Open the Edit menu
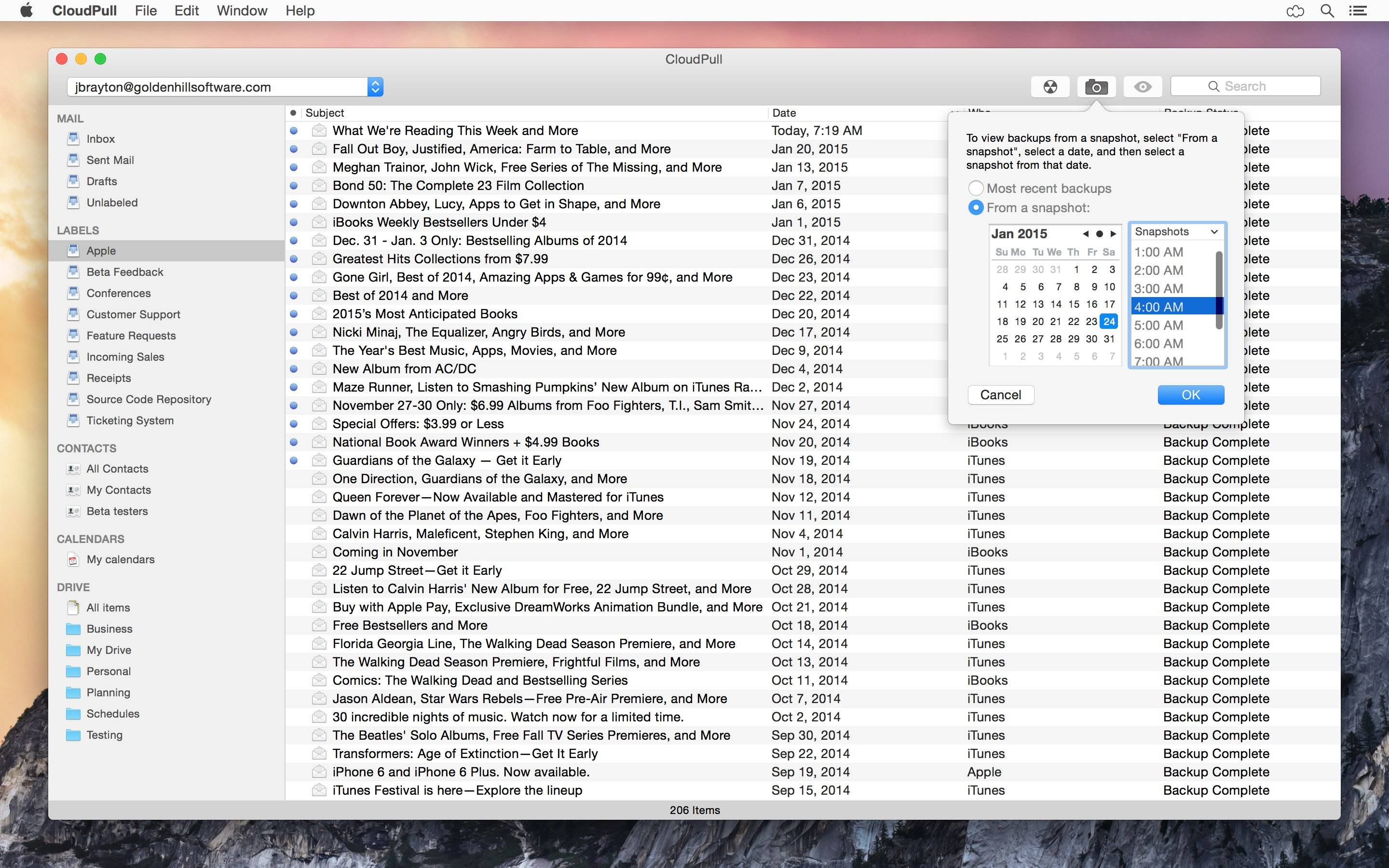Viewport: 1389px width, 868px height. point(187,10)
